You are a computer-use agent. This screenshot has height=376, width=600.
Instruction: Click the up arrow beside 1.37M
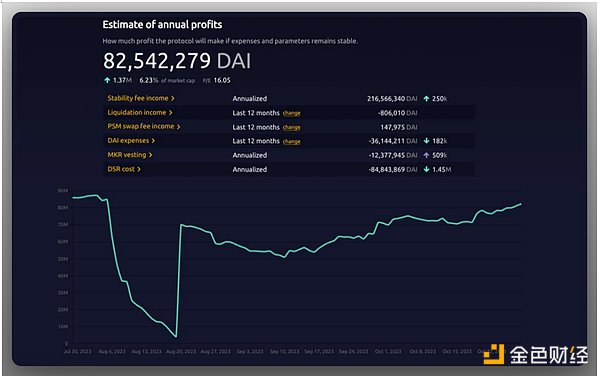[x=107, y=80]
